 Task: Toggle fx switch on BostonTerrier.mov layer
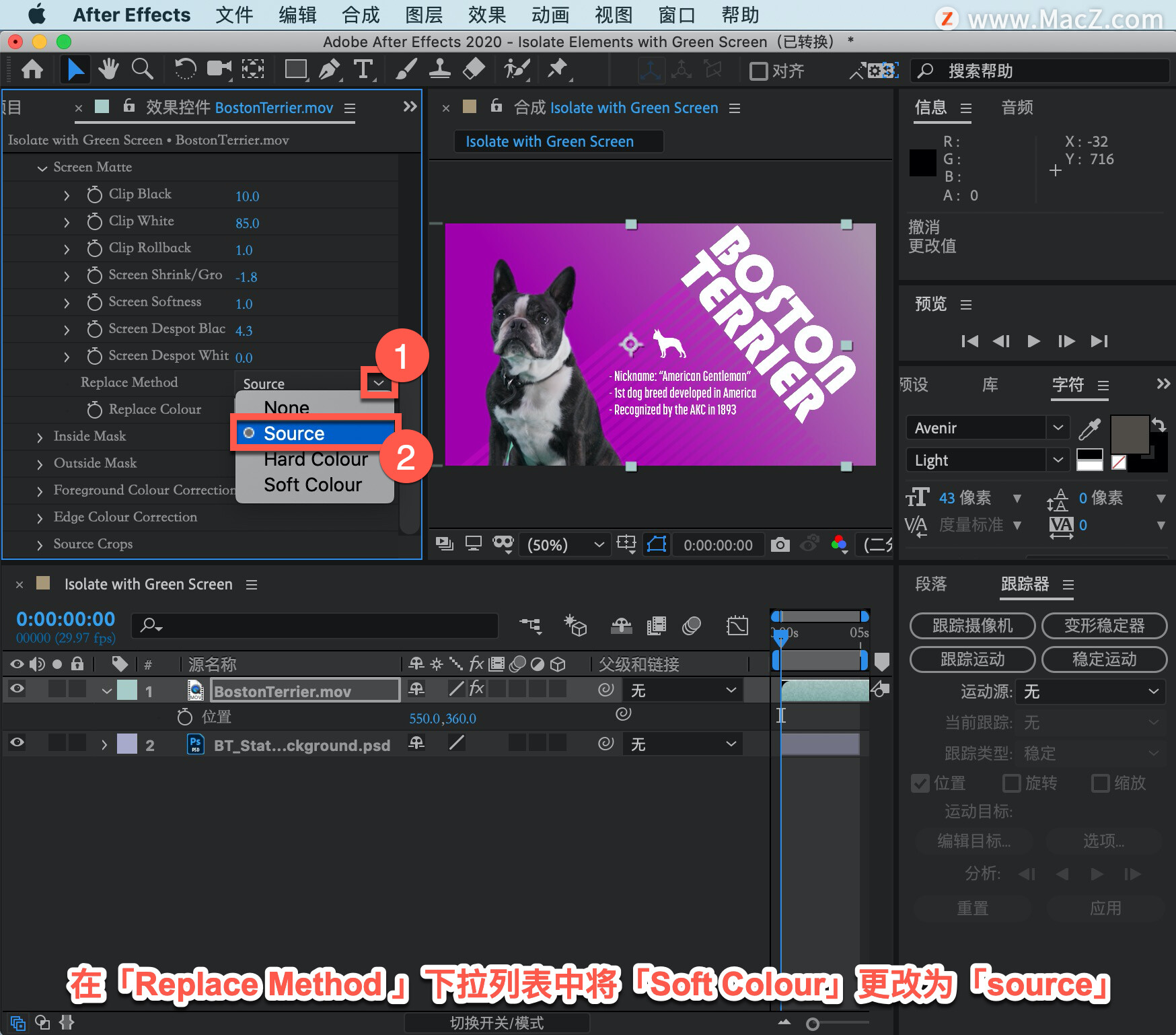pos(477,688)
